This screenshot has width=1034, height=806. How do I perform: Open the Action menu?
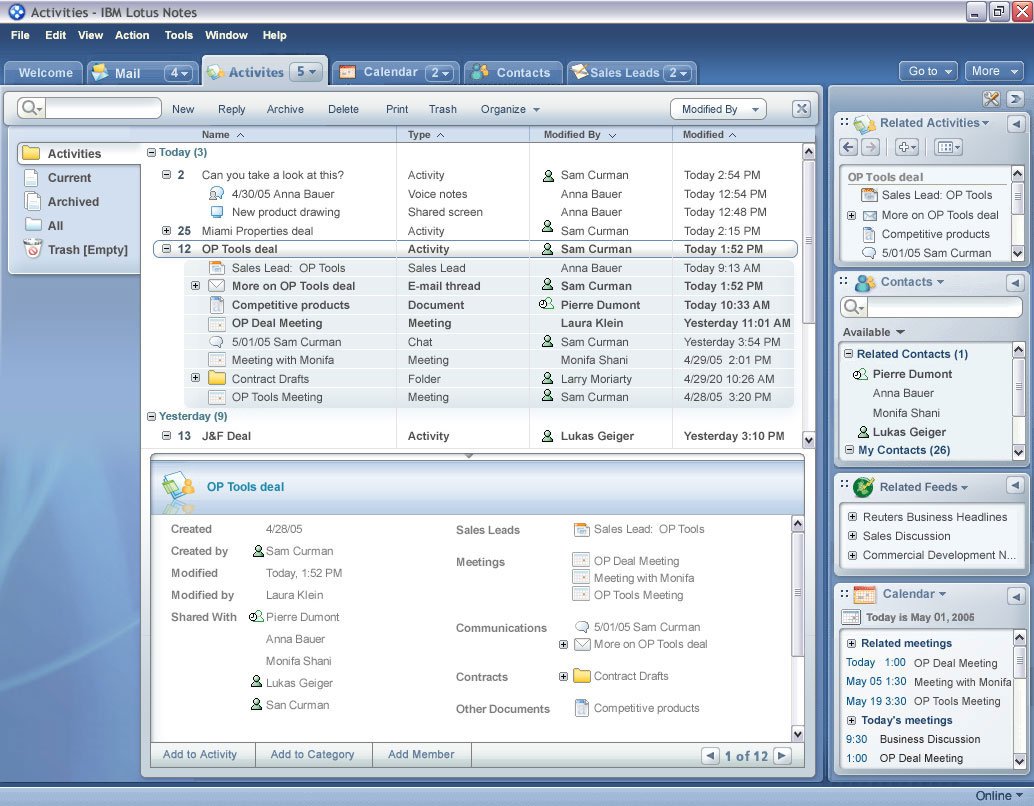click(132, 35)
